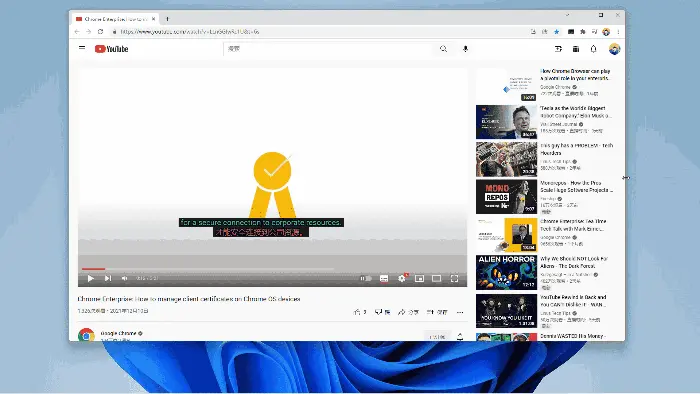Viewport: 700px width, 394px height.
Task: Enable theater mode
Action: [437, 278]
